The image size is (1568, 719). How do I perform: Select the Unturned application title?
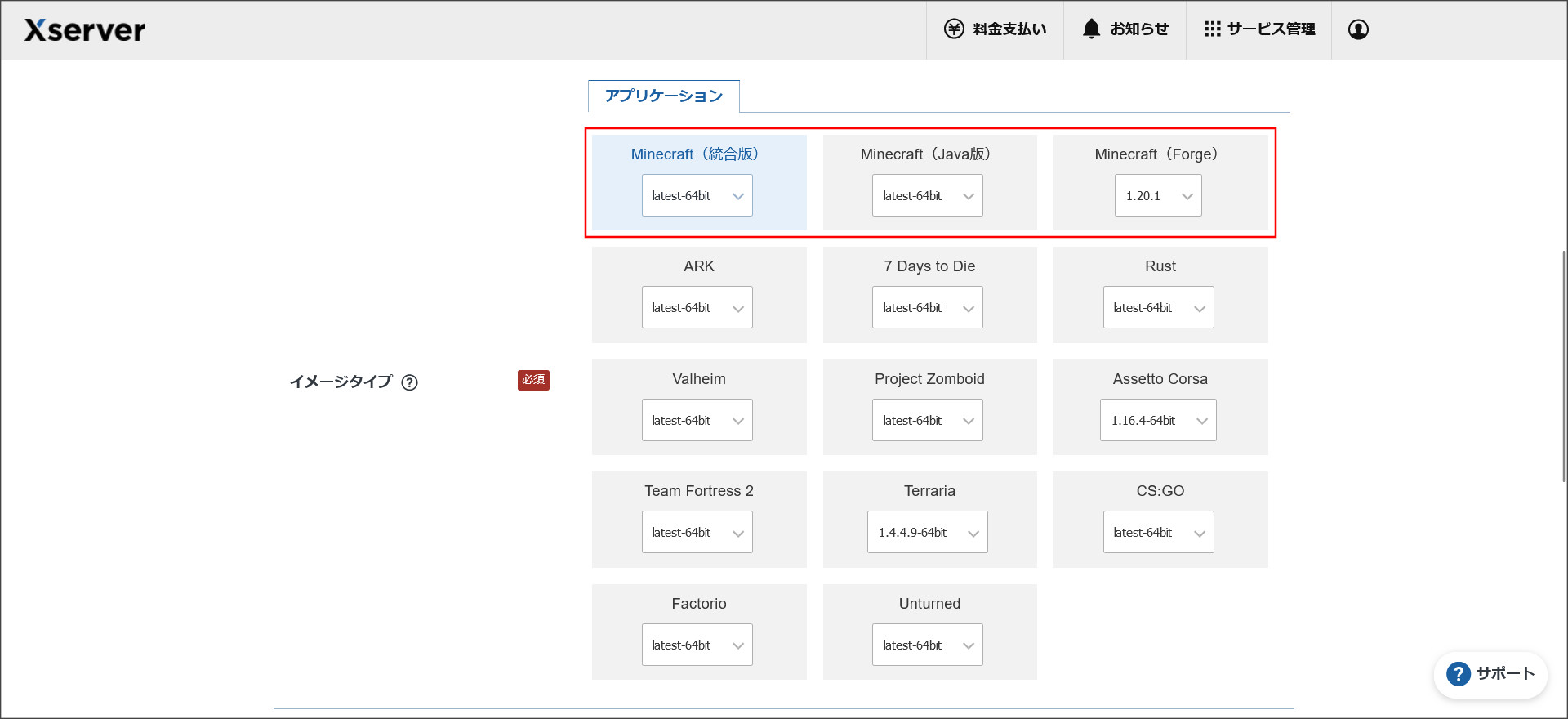coord(929,604)
